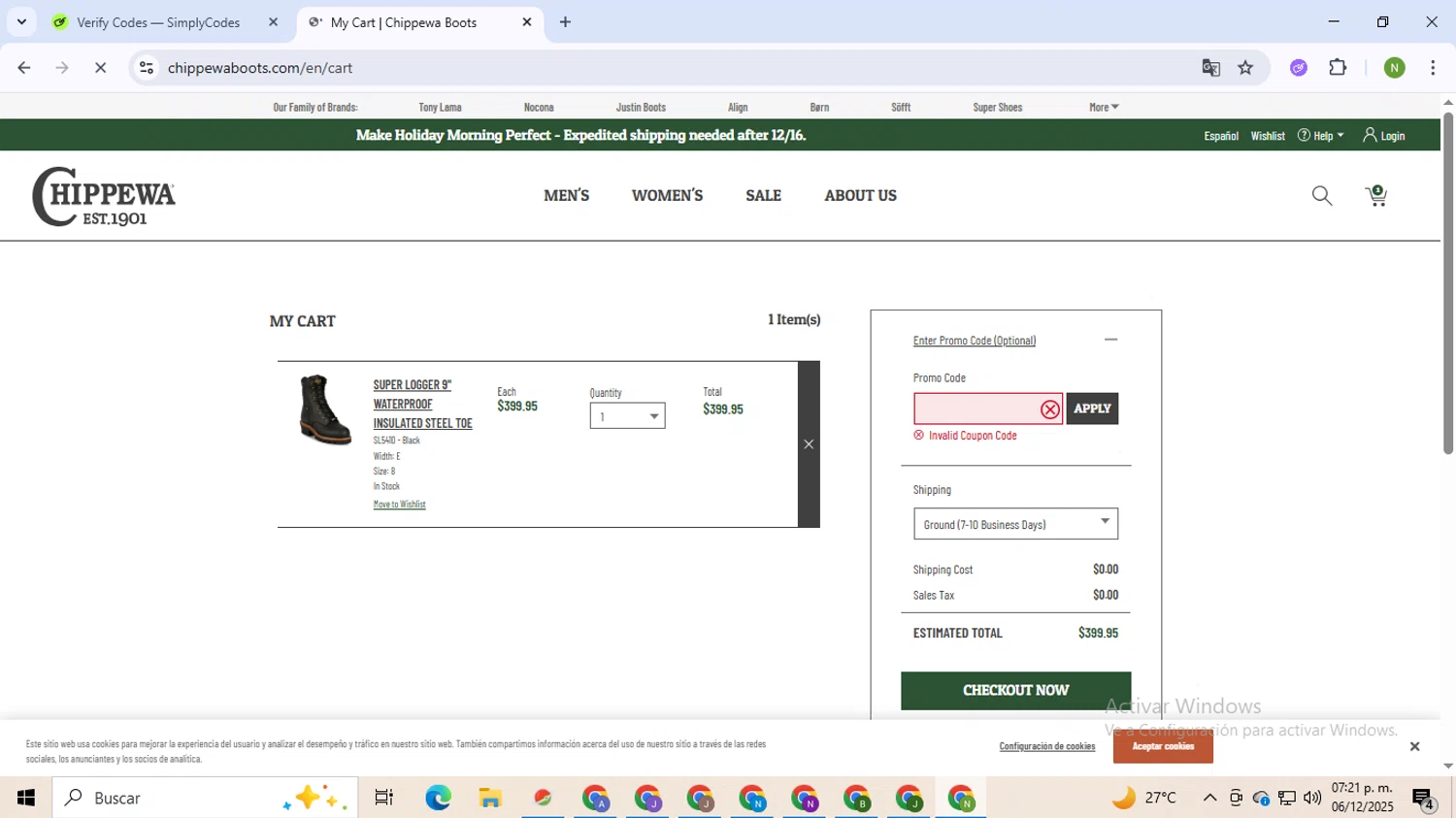The image size is (1456, 818).
Task: Bookmark this page with star icon
Action: click(1245, 68)
